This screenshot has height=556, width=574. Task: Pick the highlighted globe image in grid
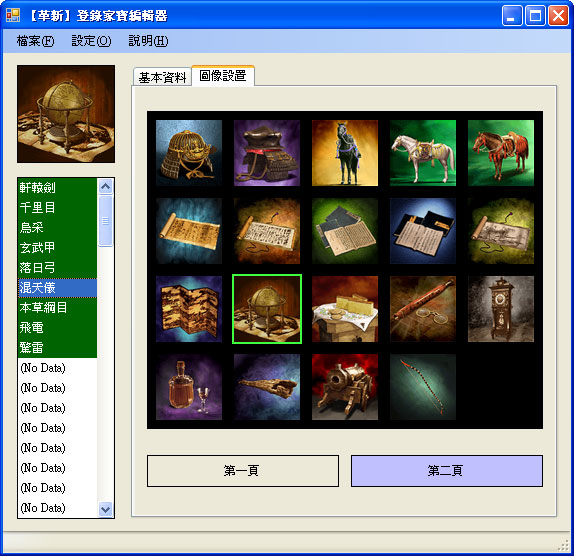[267, 309]
